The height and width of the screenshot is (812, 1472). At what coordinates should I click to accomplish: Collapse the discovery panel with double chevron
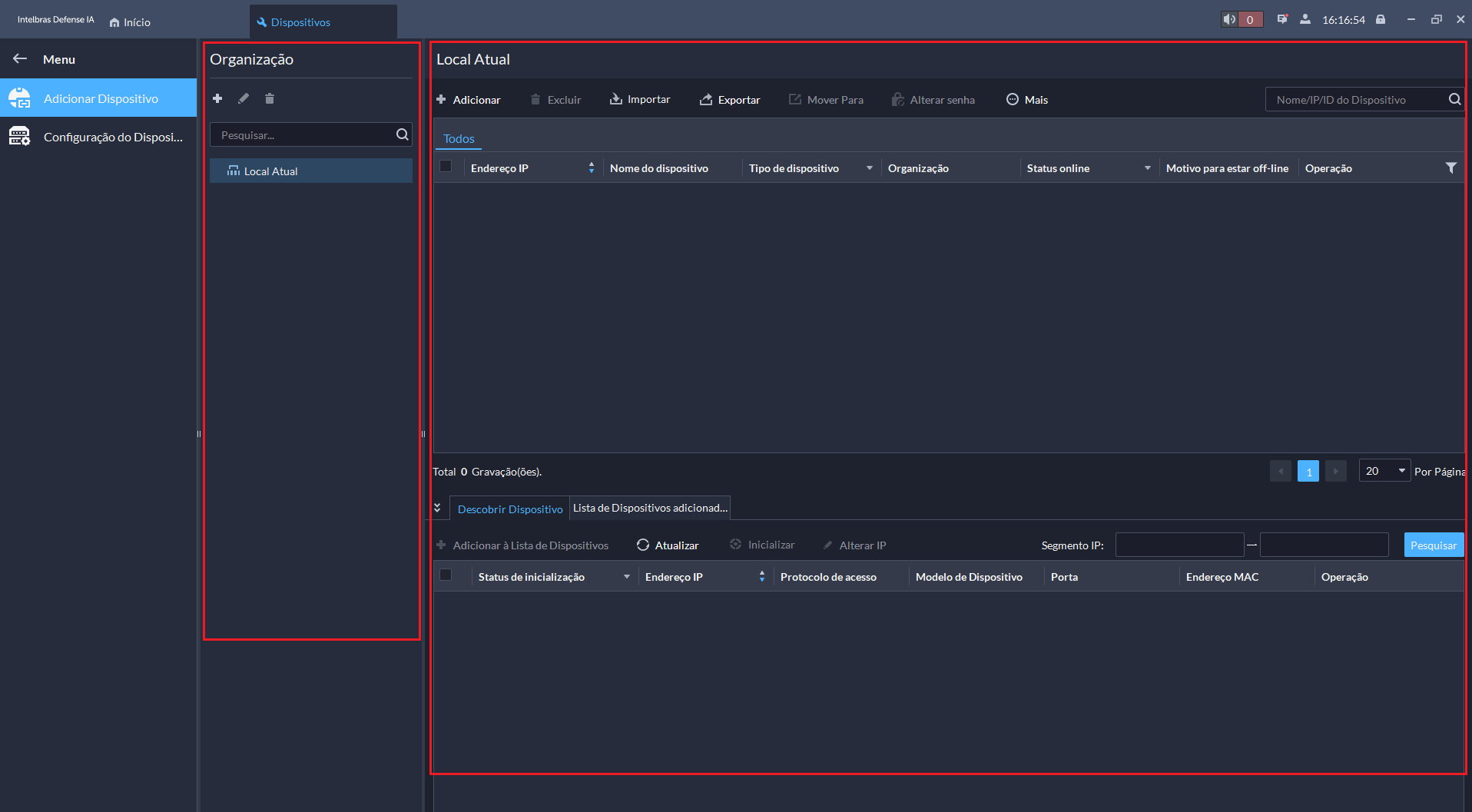[437, 508]
